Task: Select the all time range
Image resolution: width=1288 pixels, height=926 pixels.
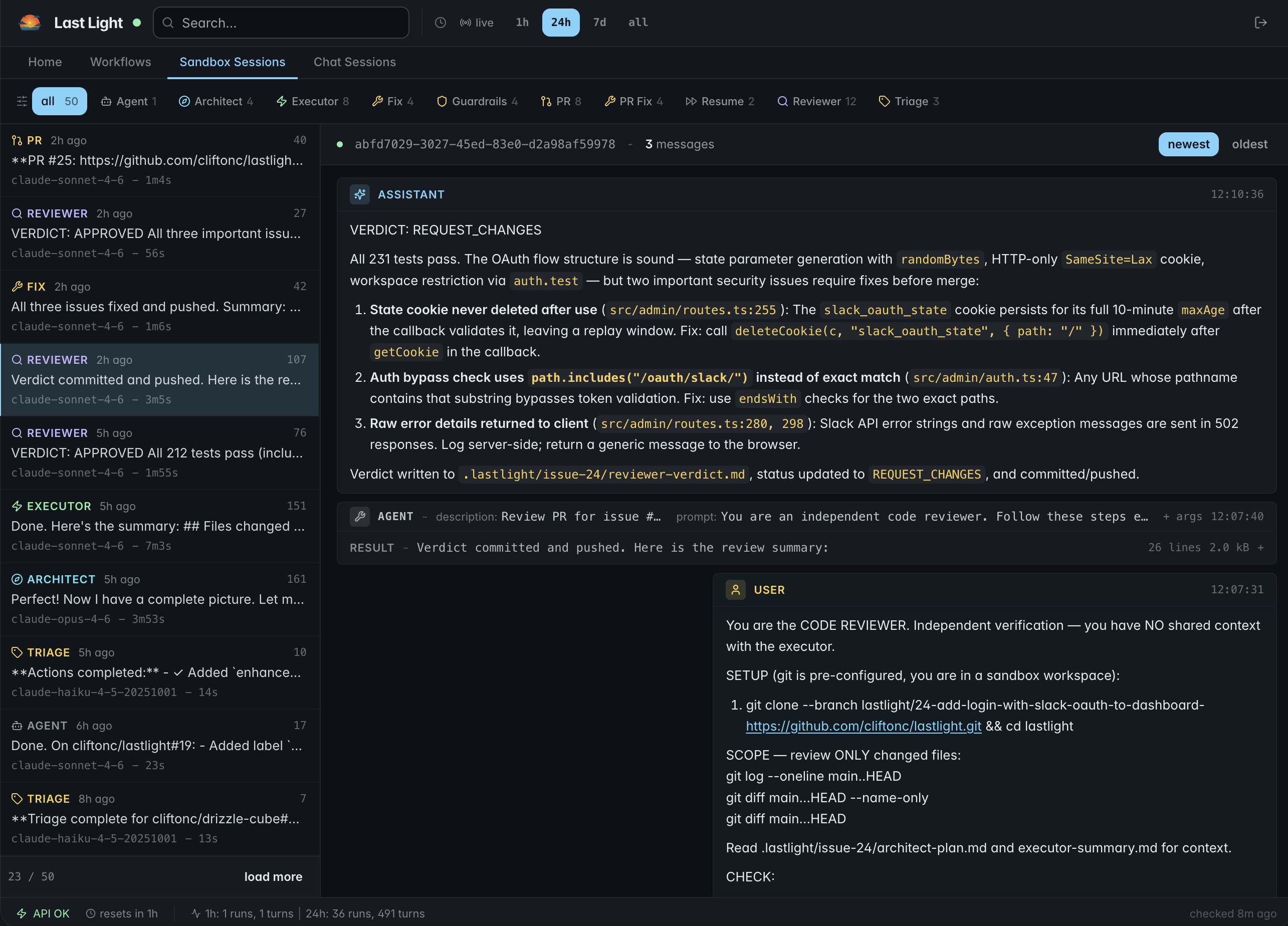Action: pyautogui.click(x=638, y=23)
